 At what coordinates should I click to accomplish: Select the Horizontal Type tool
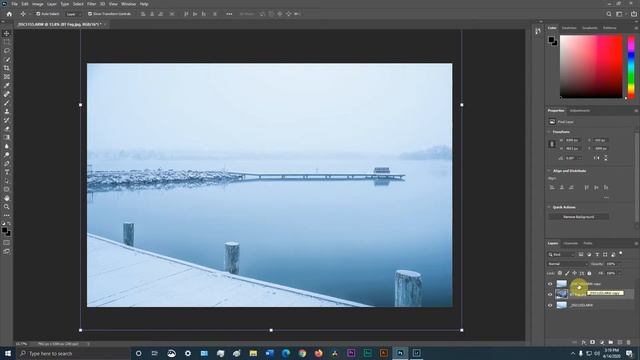[7, 172]
